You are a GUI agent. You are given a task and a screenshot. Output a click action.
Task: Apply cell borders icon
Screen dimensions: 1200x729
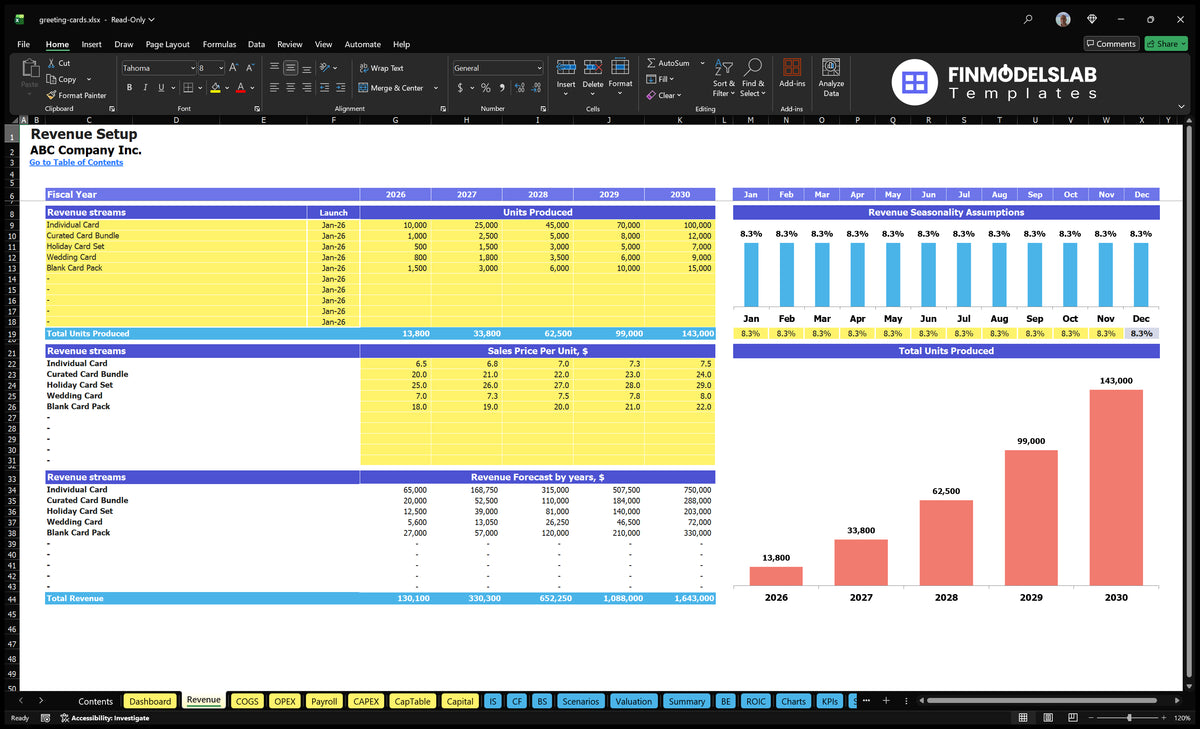coord(188,88)
